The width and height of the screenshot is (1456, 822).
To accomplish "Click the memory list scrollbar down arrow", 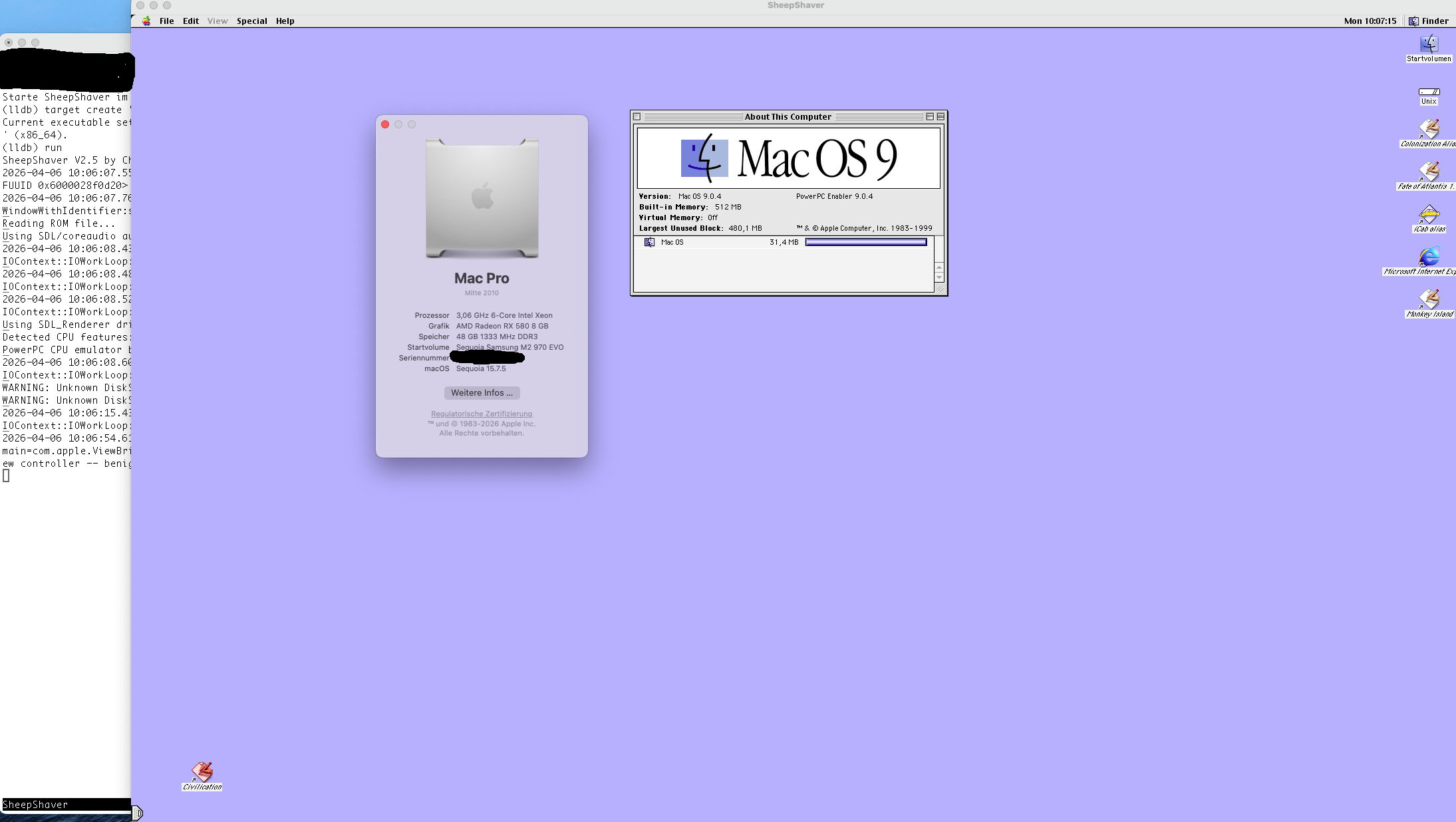I will [939, 277].
